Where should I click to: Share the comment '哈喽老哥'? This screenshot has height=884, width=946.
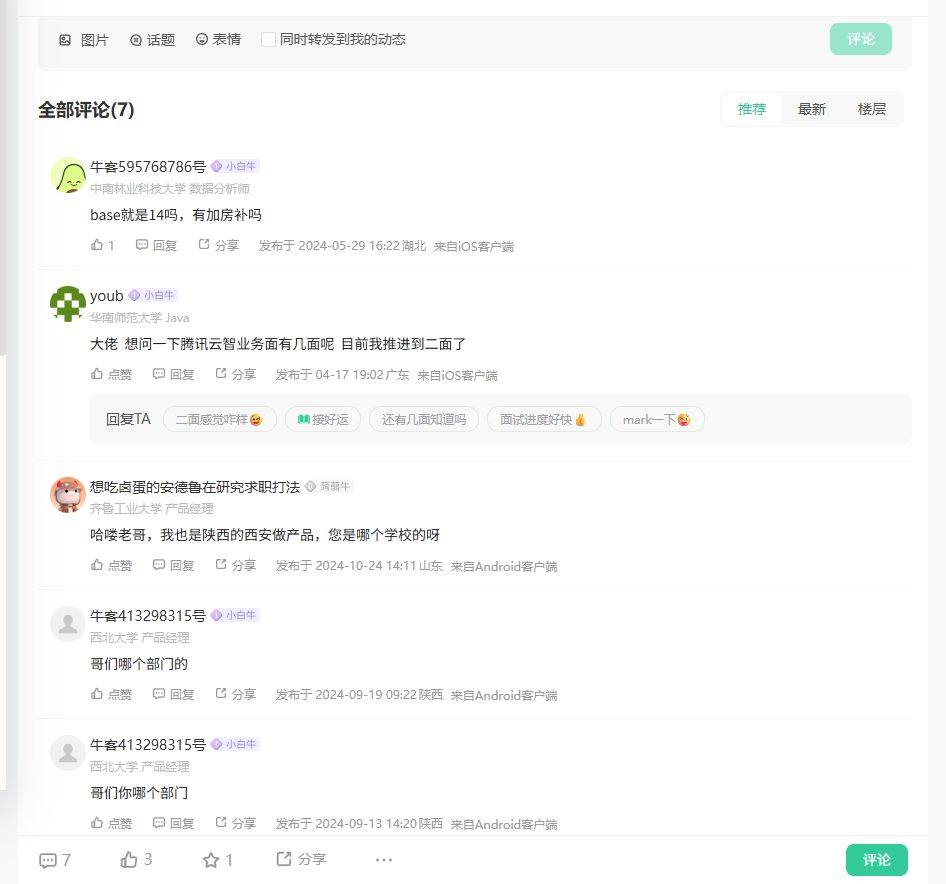236,565
